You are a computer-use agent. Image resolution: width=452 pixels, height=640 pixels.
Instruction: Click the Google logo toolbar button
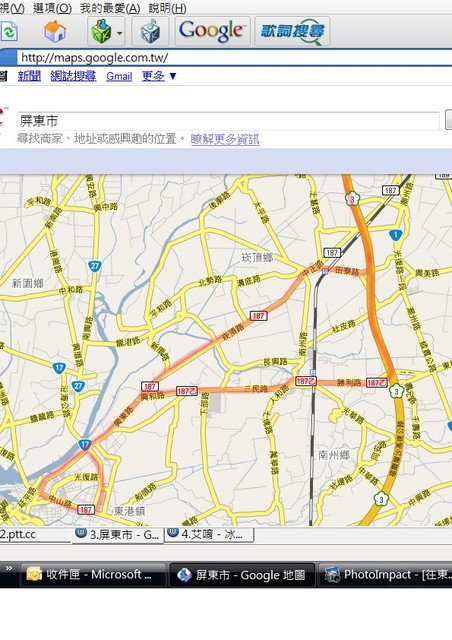point(212,31)
